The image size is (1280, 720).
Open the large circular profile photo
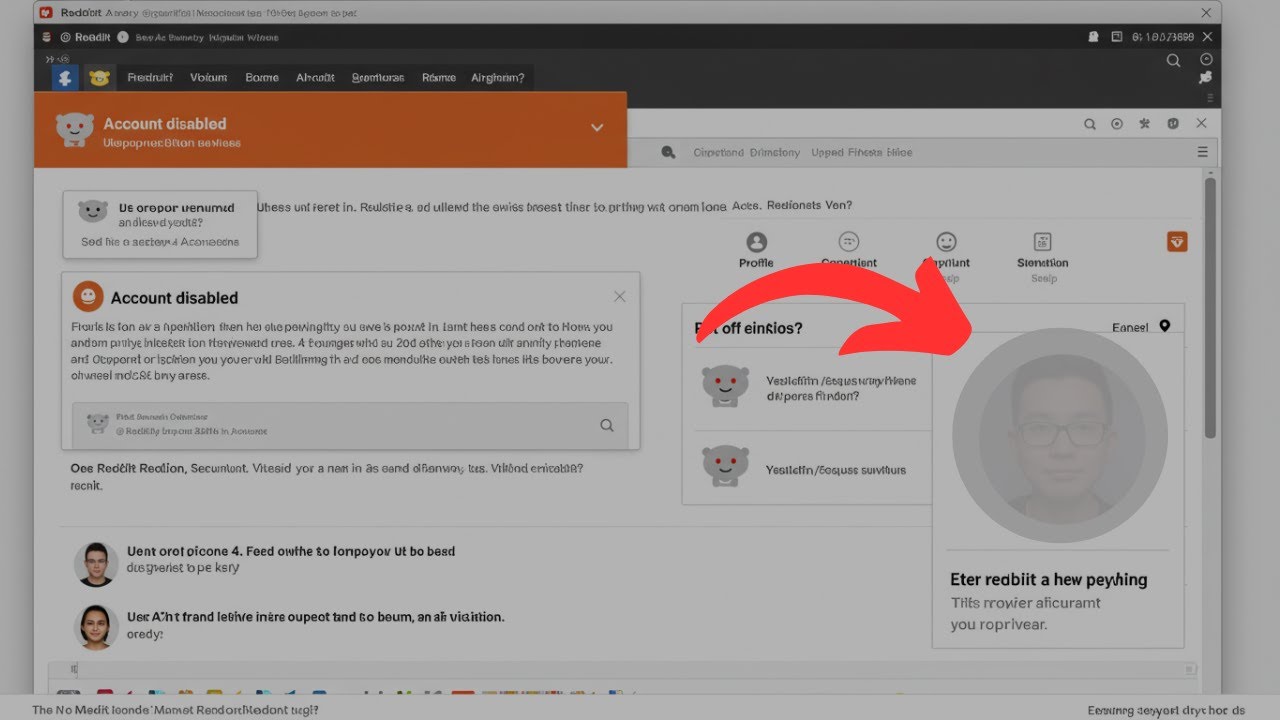(x=1060, y=435)
